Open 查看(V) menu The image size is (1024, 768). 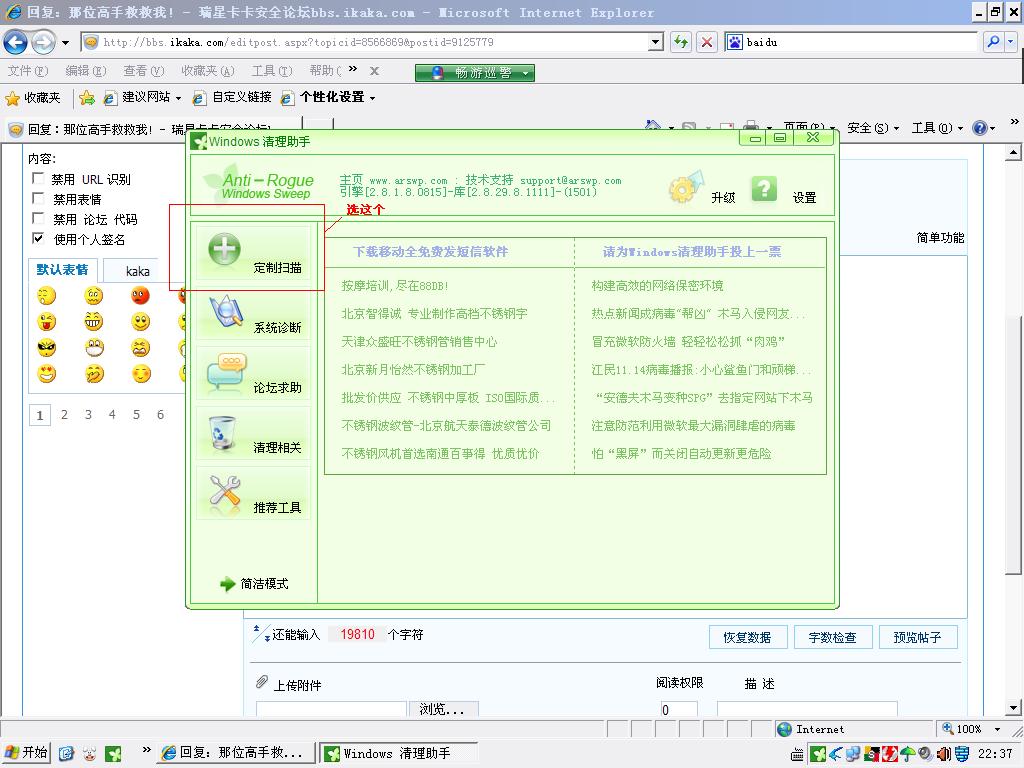coord(144,71)
